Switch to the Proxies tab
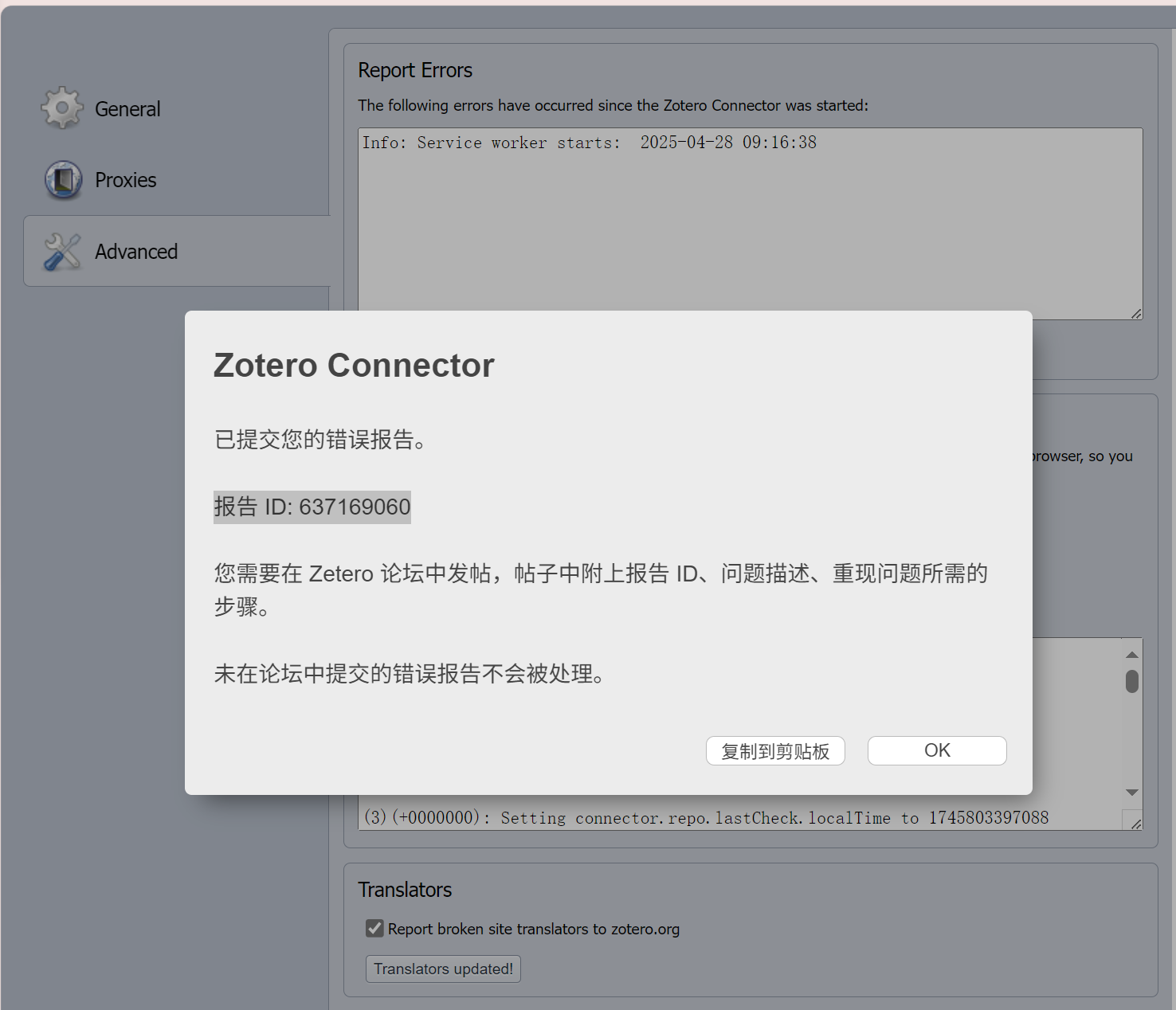 pos(125,180)
